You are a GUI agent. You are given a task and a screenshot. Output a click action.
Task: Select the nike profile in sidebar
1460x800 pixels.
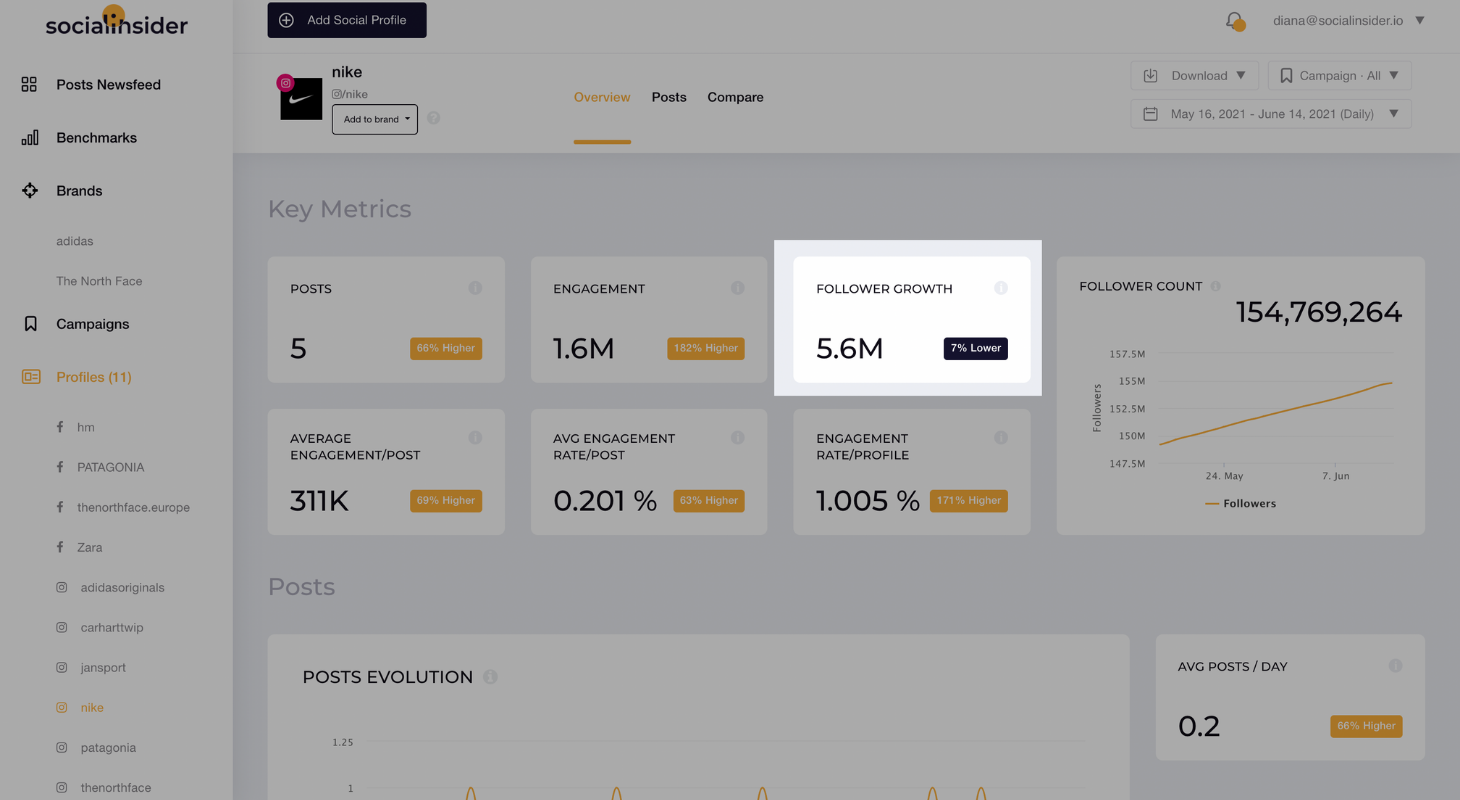92,707
